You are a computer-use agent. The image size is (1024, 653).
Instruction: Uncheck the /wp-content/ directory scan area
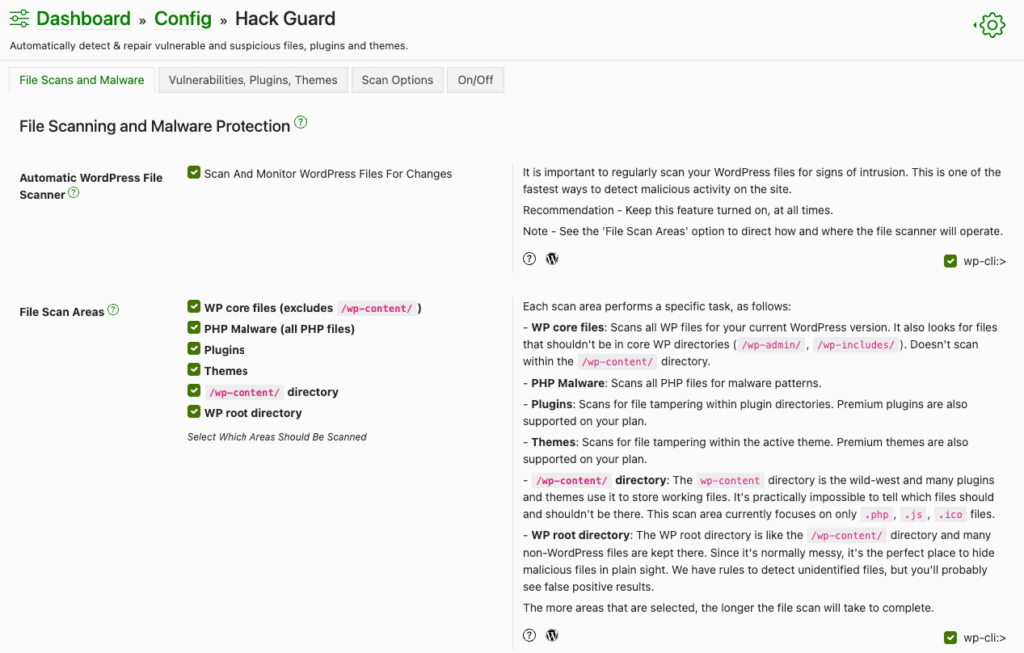(193, 391)
